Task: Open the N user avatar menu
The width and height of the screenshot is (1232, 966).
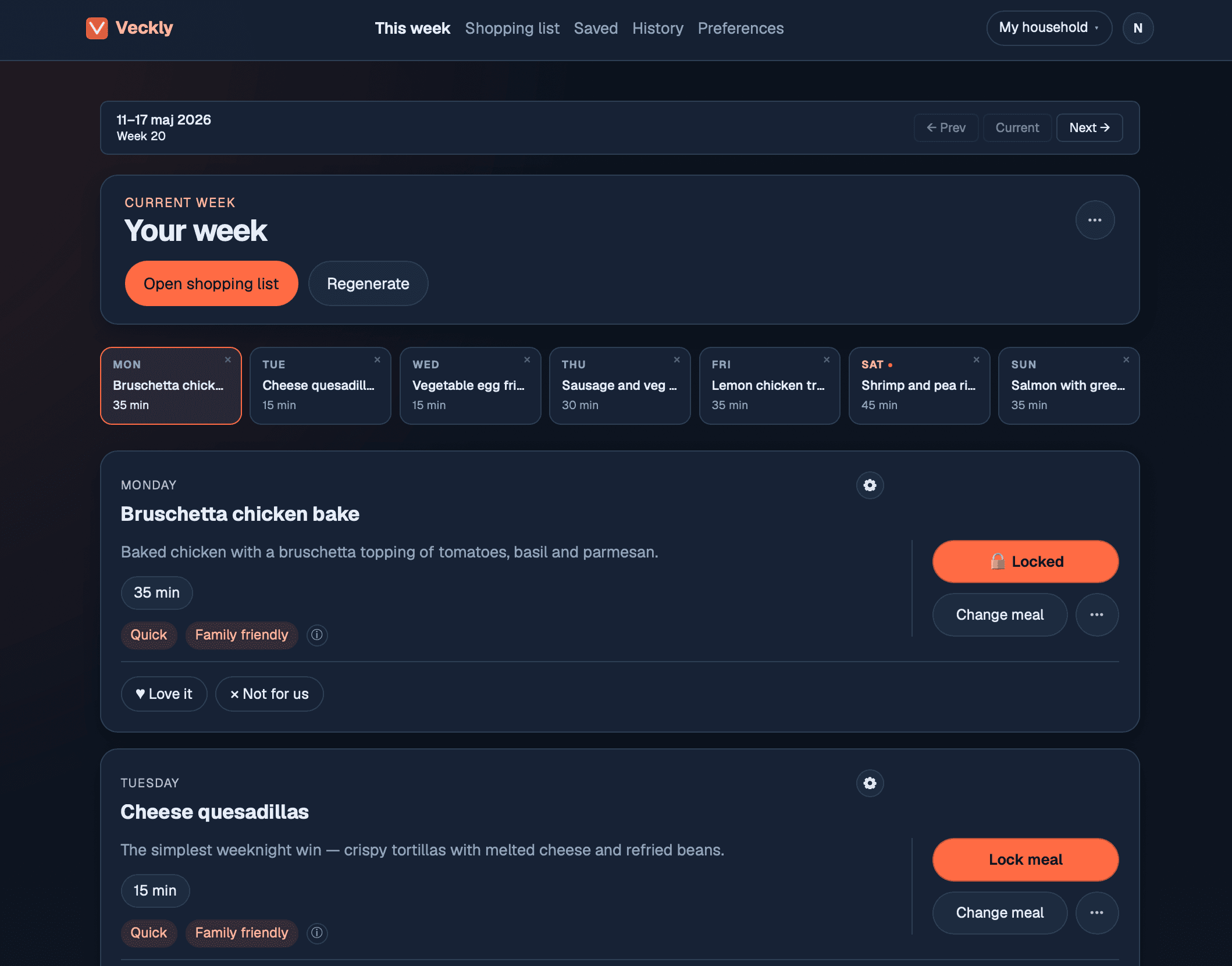Action: coord(1138,28)
